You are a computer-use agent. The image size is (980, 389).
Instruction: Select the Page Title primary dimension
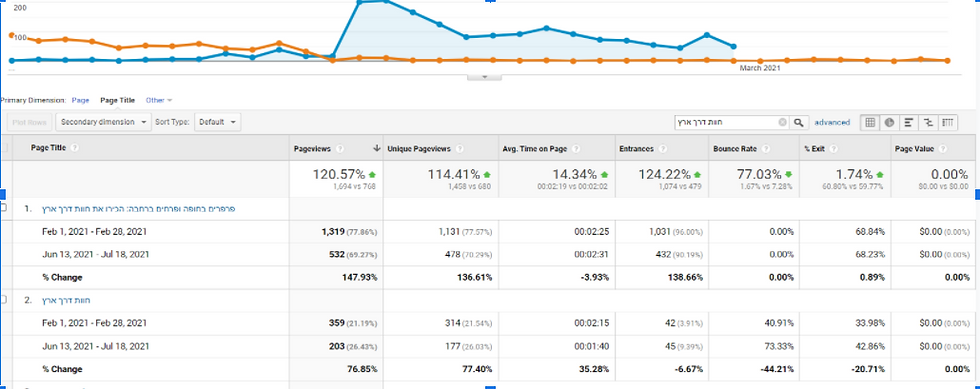(118, 100)
